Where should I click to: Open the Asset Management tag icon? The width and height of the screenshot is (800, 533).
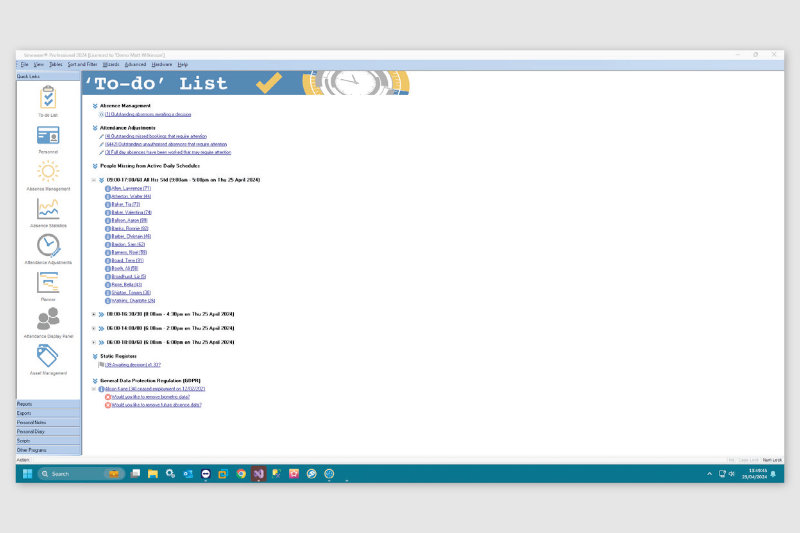pyautogui.click(x=48, y=357)
